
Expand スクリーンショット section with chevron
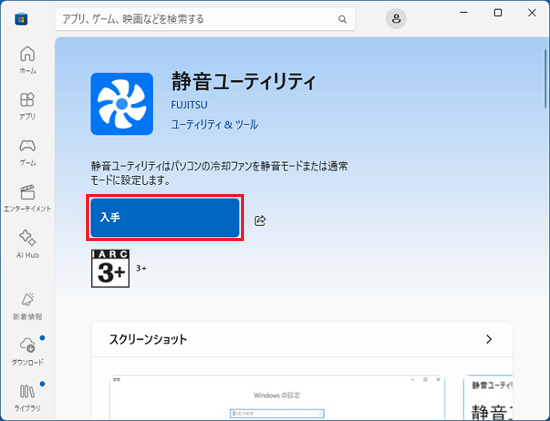(489, 339)
